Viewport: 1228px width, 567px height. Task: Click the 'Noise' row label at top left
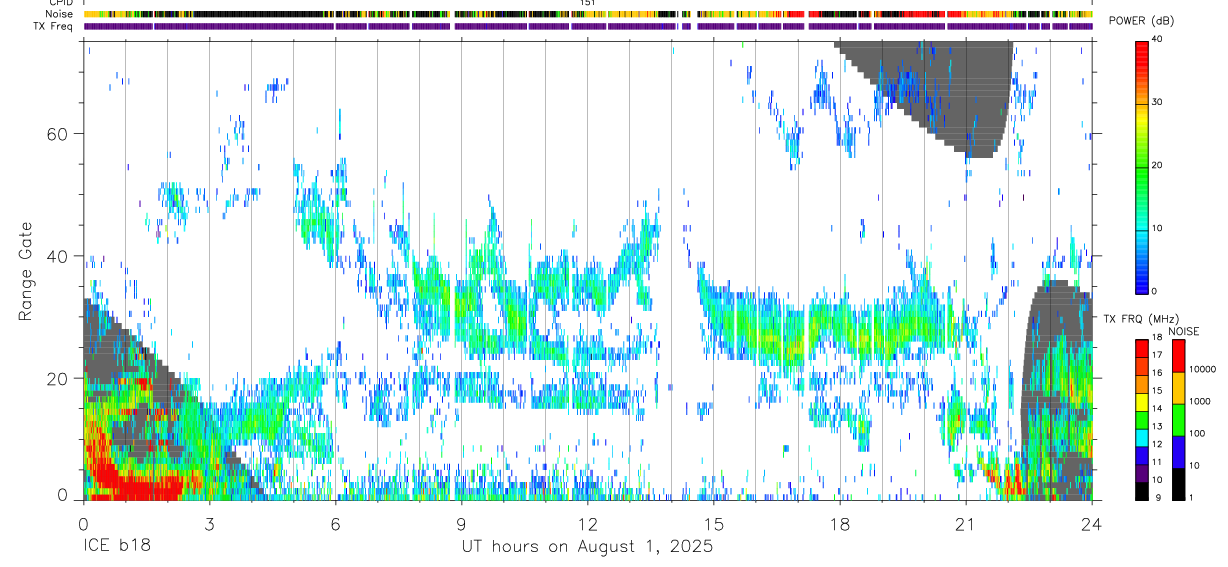click(x=61, y=14)
